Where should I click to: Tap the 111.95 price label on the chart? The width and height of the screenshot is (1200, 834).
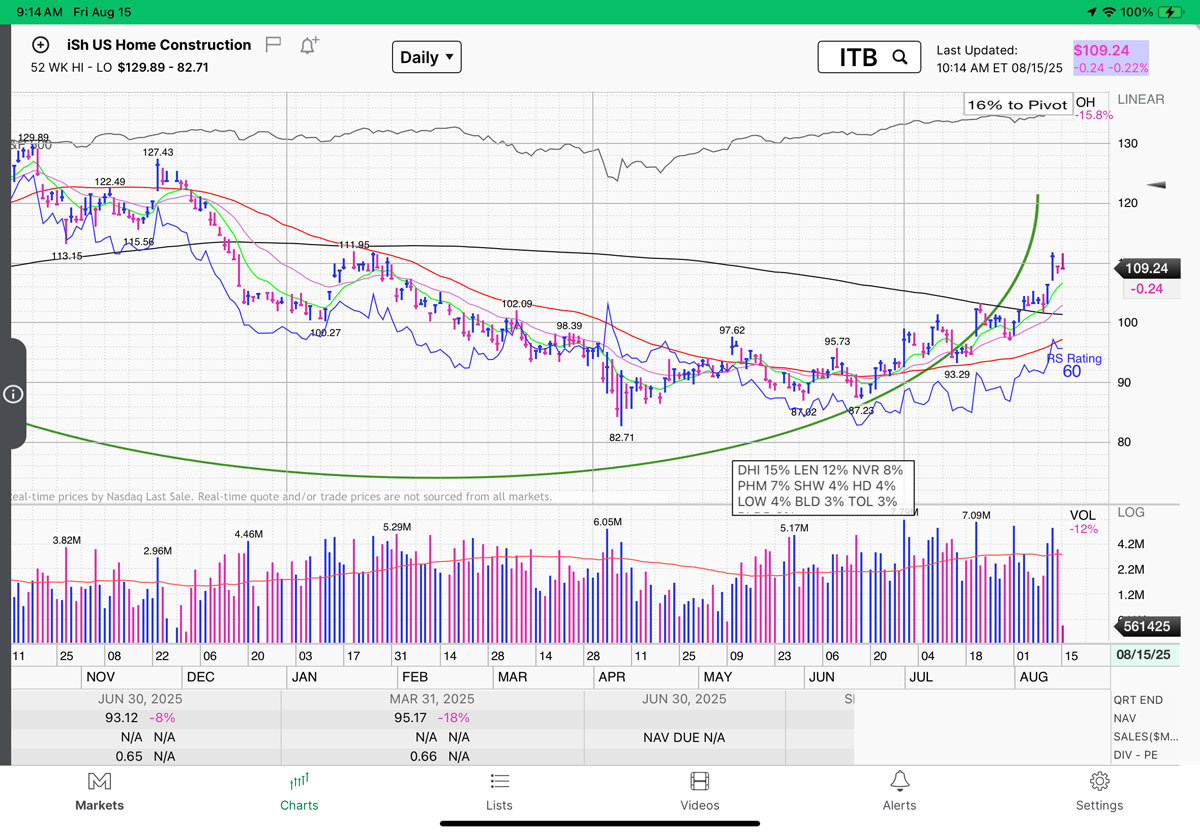point(355,244)
